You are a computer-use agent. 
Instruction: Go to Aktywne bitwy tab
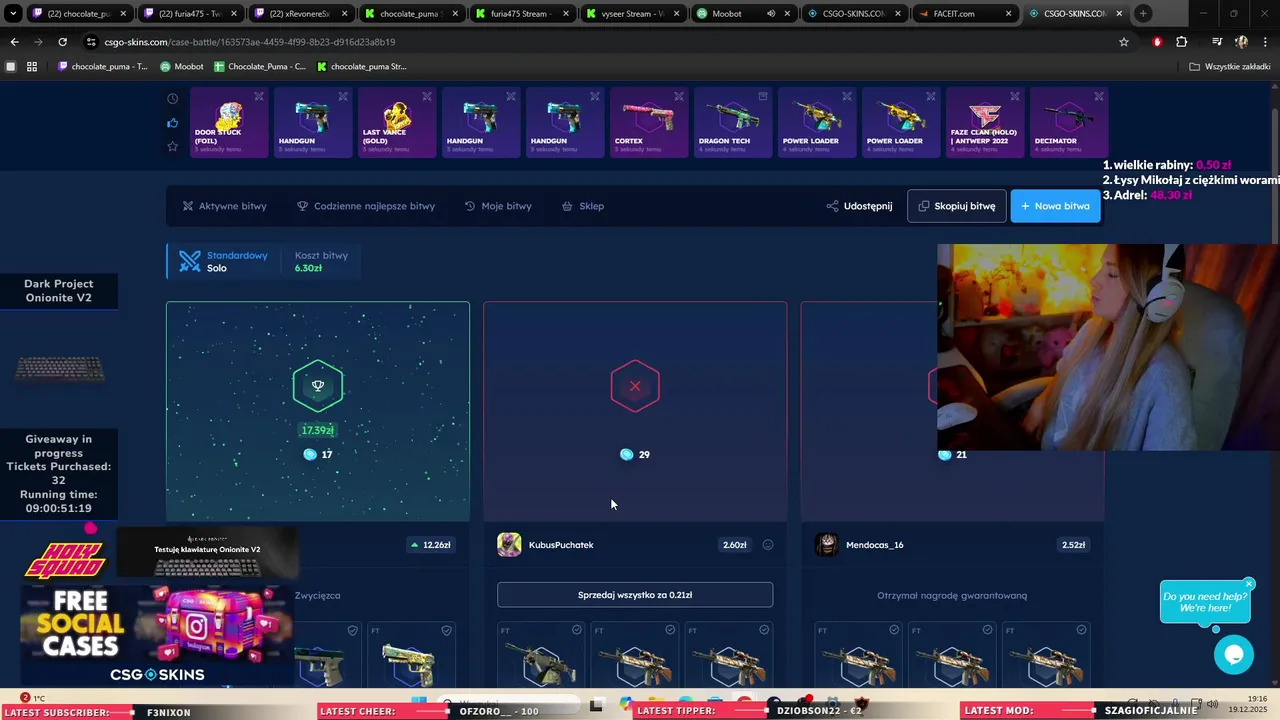coord(224,206)
